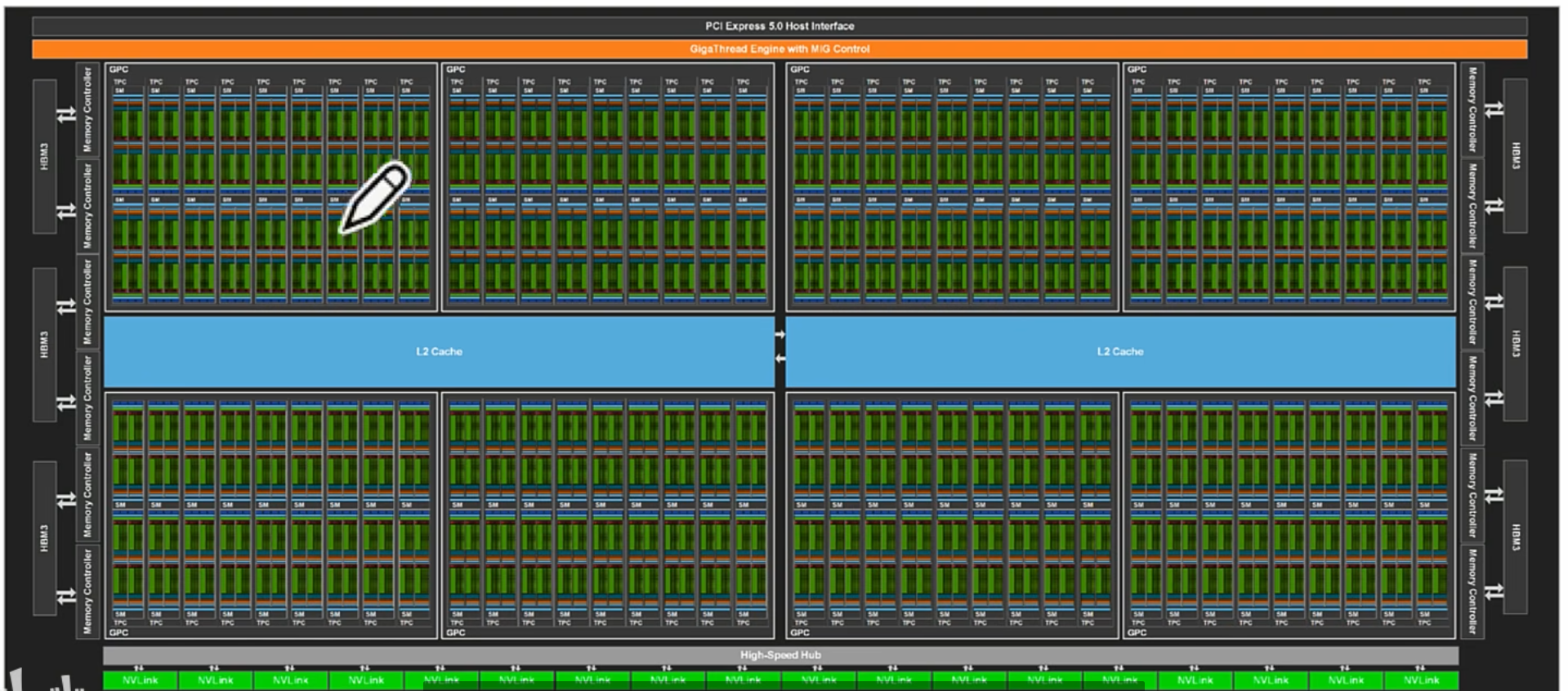
Task: Select the gray High-Speed Hub bar
Action: click(x=780, y=655)
